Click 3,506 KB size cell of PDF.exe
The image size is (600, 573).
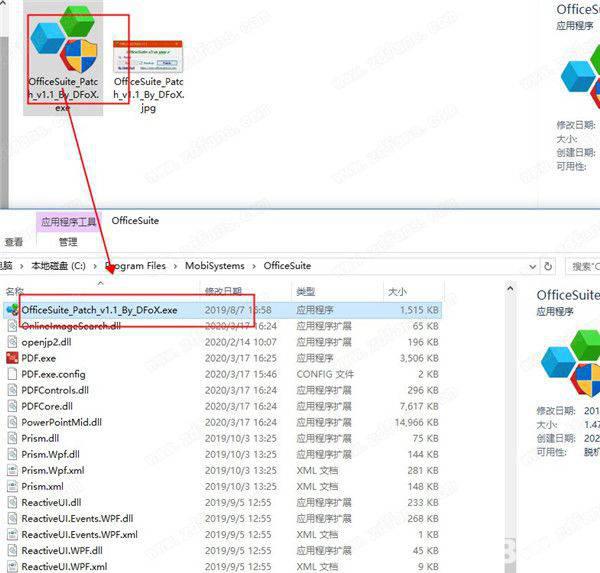coord(419,358)
